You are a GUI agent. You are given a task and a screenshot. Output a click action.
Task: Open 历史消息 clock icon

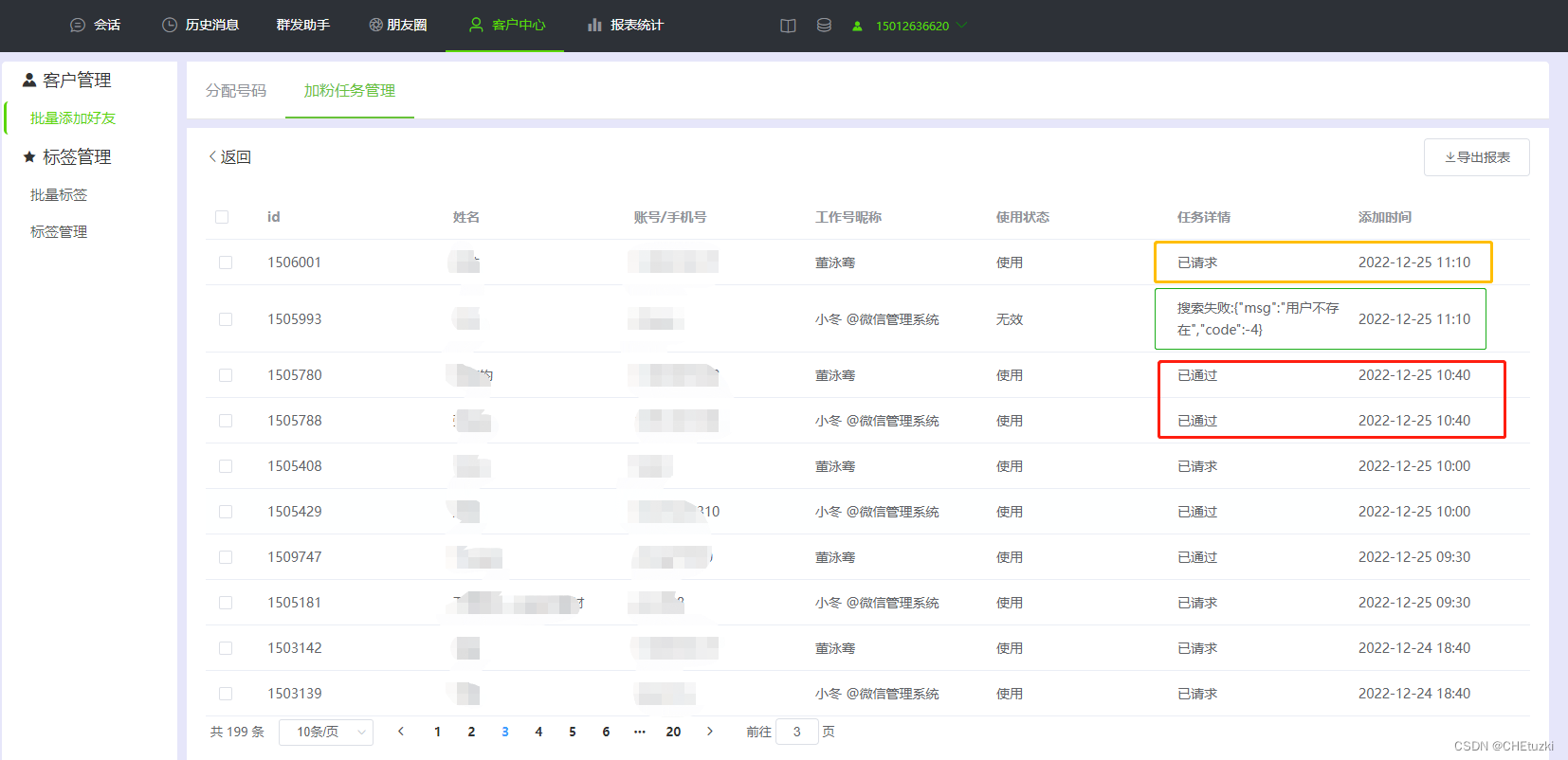pyautogui.click(x=170, y=26)
